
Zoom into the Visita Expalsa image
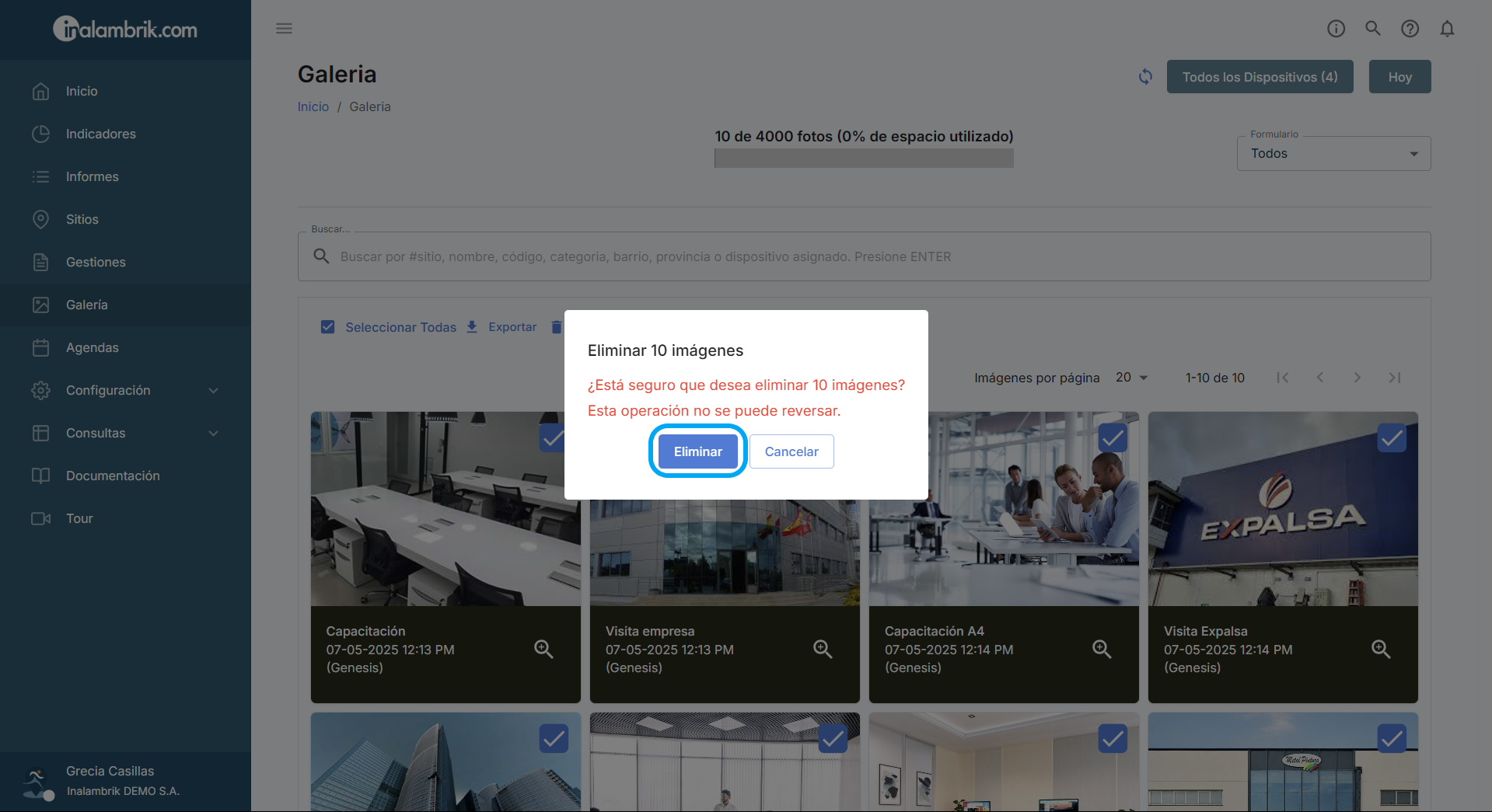tap(1381, 650)
